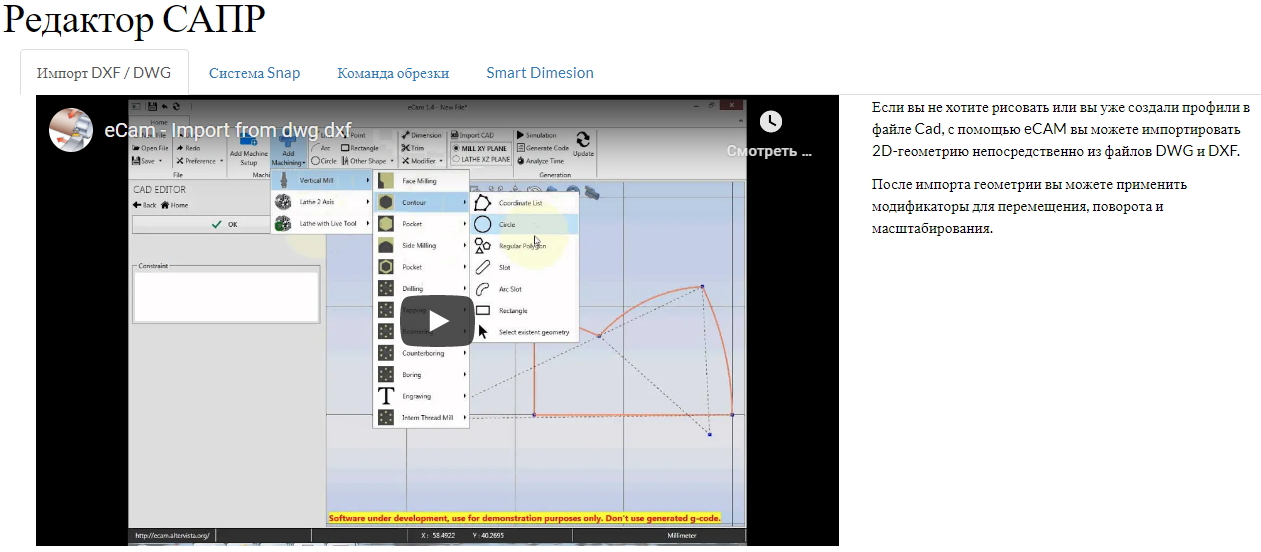Expand the Tapping submenu arrow

click(x=465, y=310)
